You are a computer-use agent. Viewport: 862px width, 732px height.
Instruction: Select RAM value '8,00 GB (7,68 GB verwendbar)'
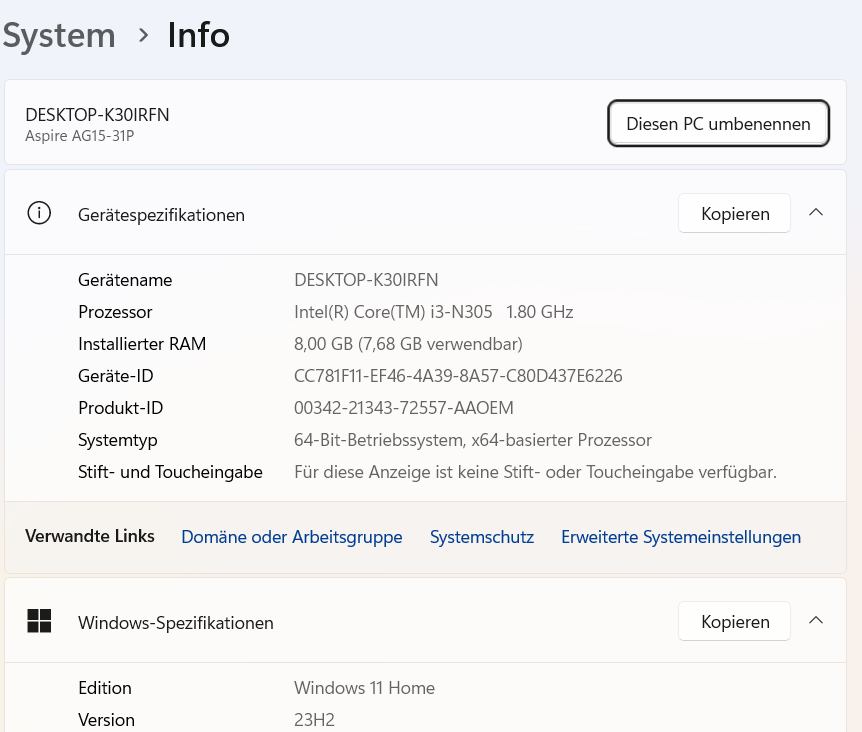click(x=408, y=343)
